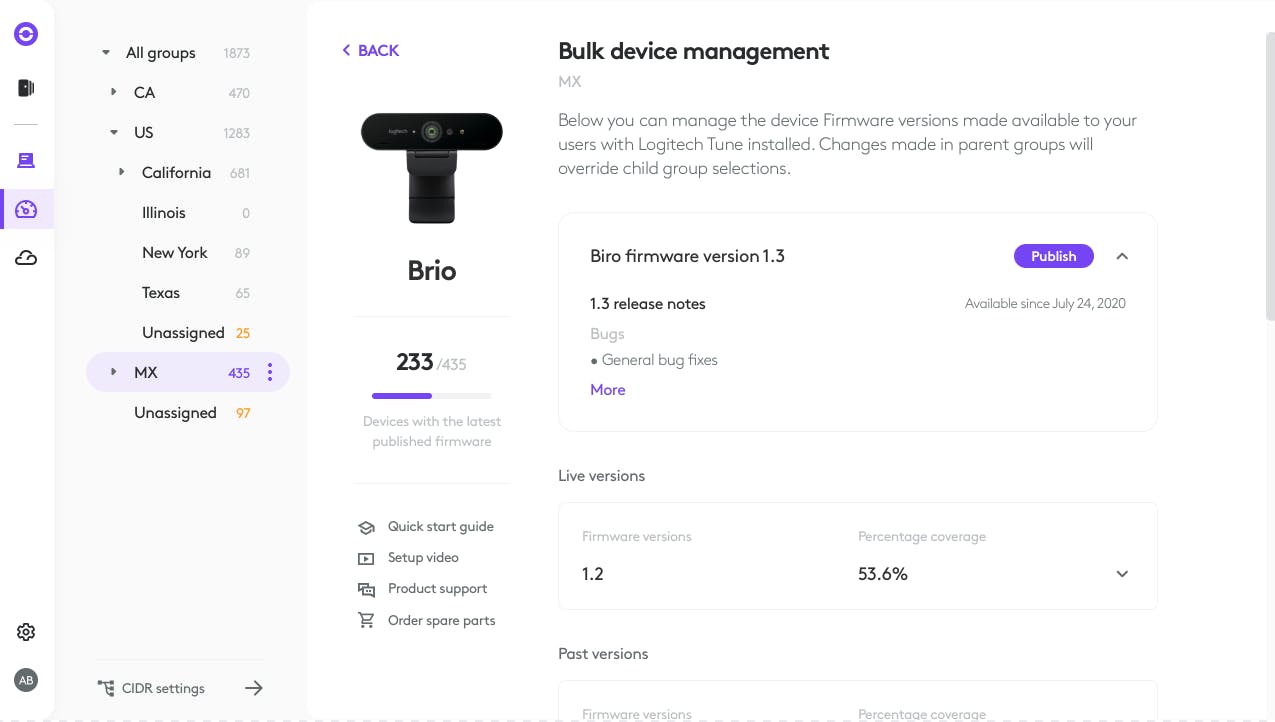Open the Quick start guide link
1275x722 pixels.
tap(440, 527)
